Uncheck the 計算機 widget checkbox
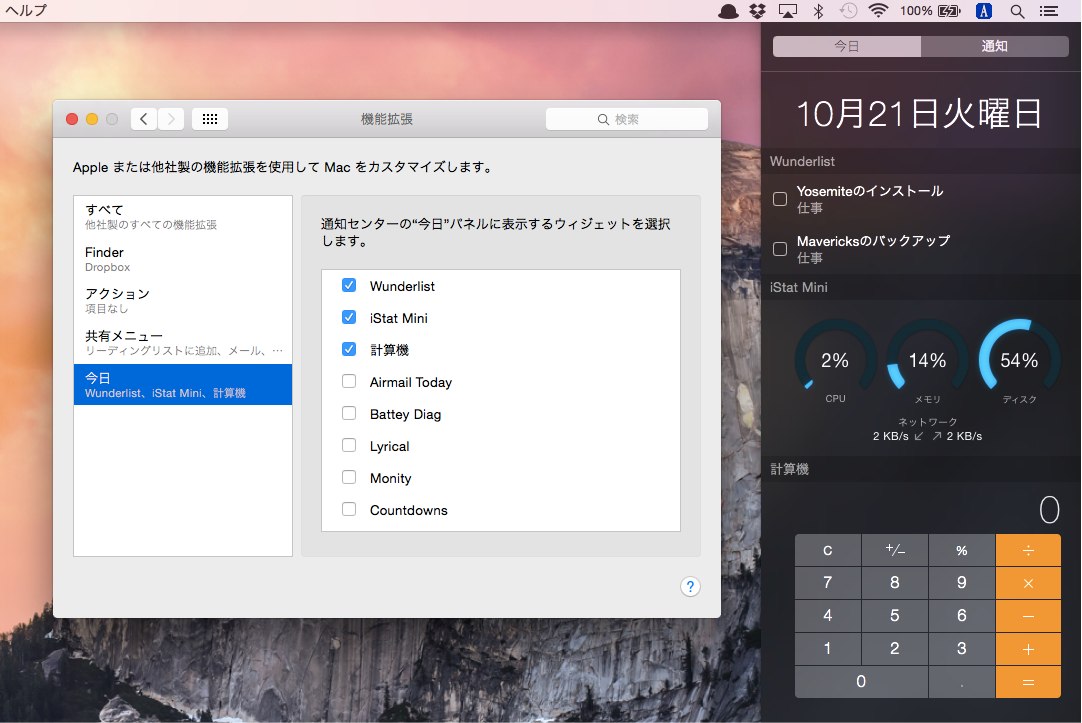The image size is (1082, 723). click(349, 349)
